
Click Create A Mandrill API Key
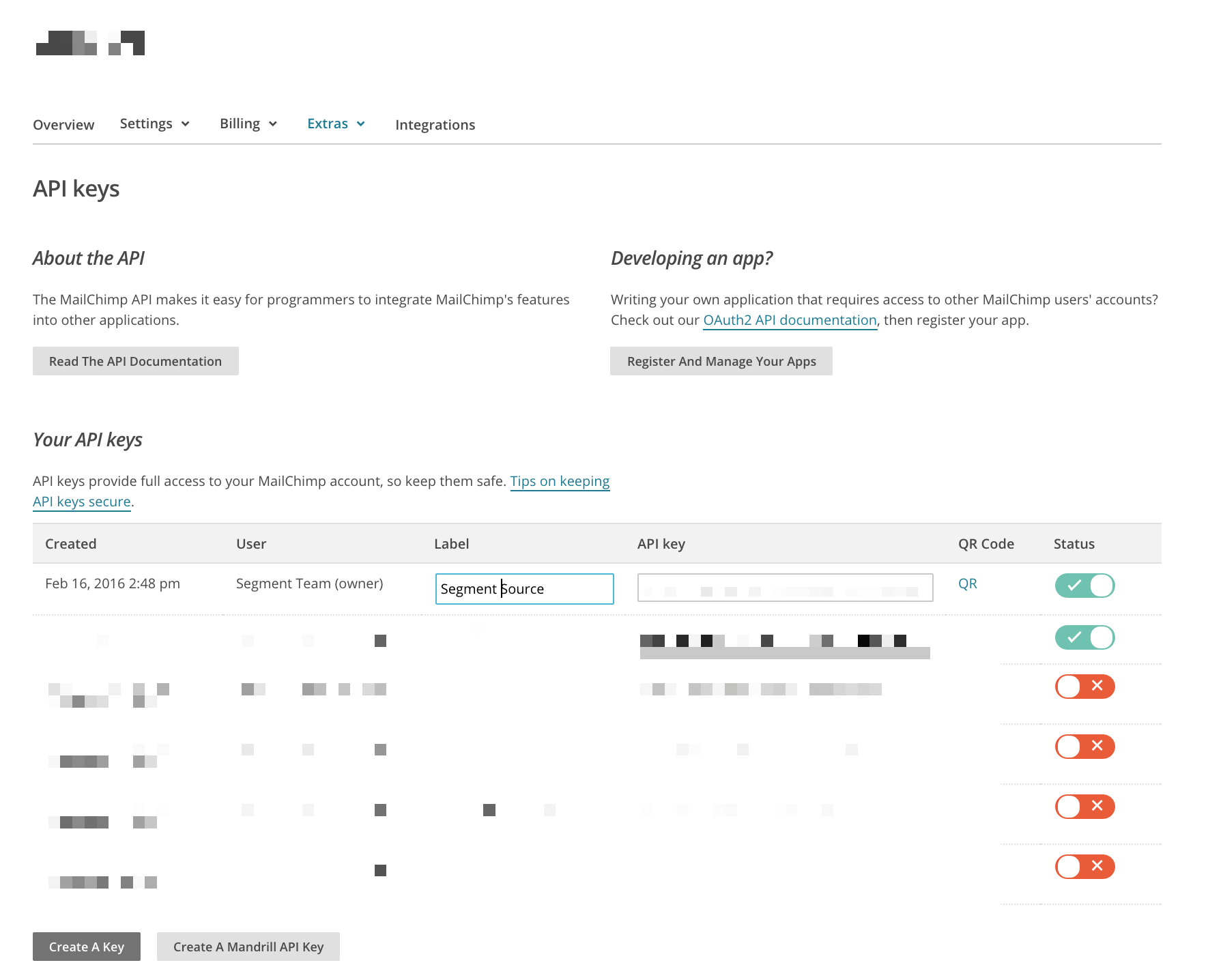tap(248, 947)
